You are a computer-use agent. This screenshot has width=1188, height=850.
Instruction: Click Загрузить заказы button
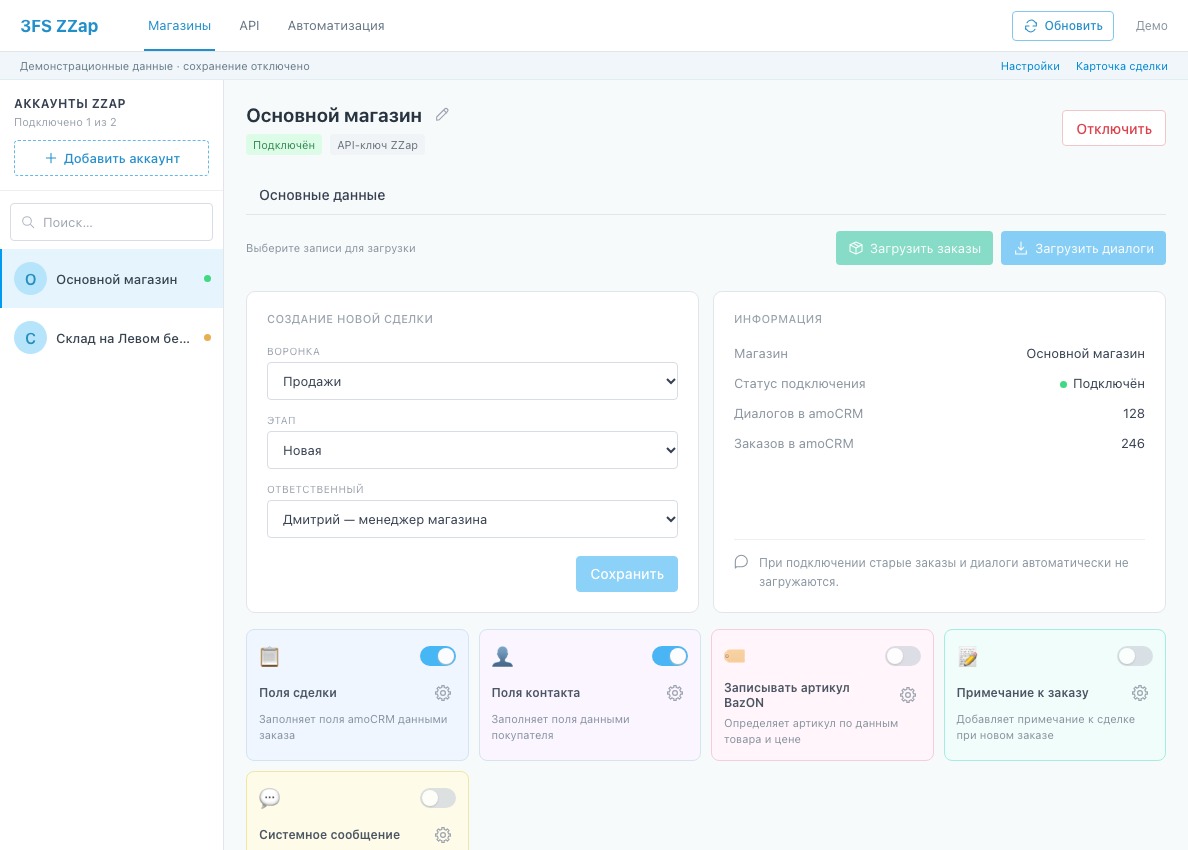[914, 248]
